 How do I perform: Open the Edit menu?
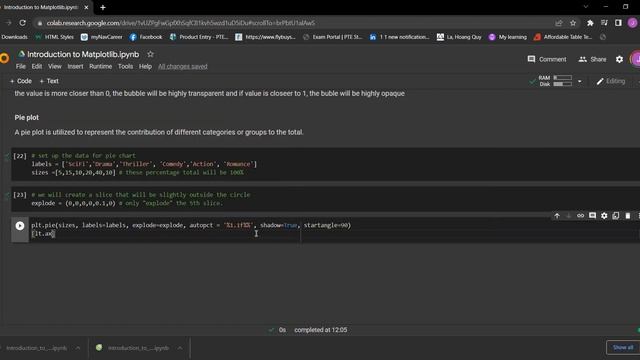(x=37, y=66)
